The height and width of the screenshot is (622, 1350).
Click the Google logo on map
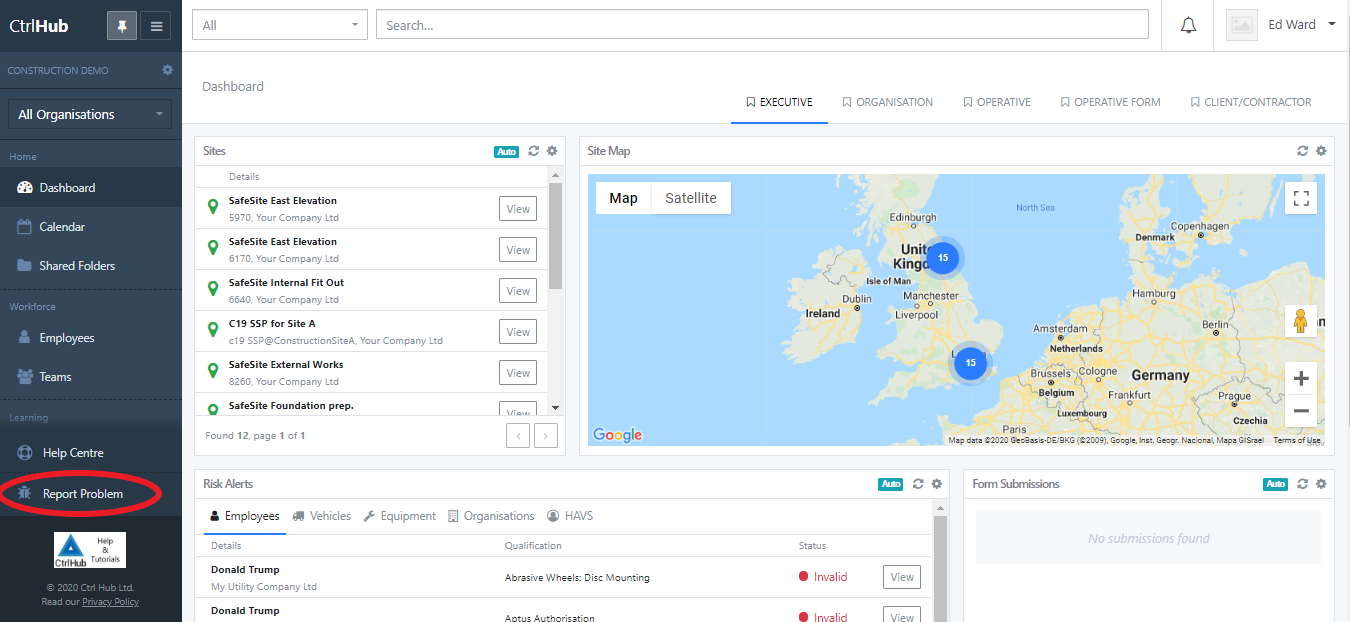click(x=618, y=435)
